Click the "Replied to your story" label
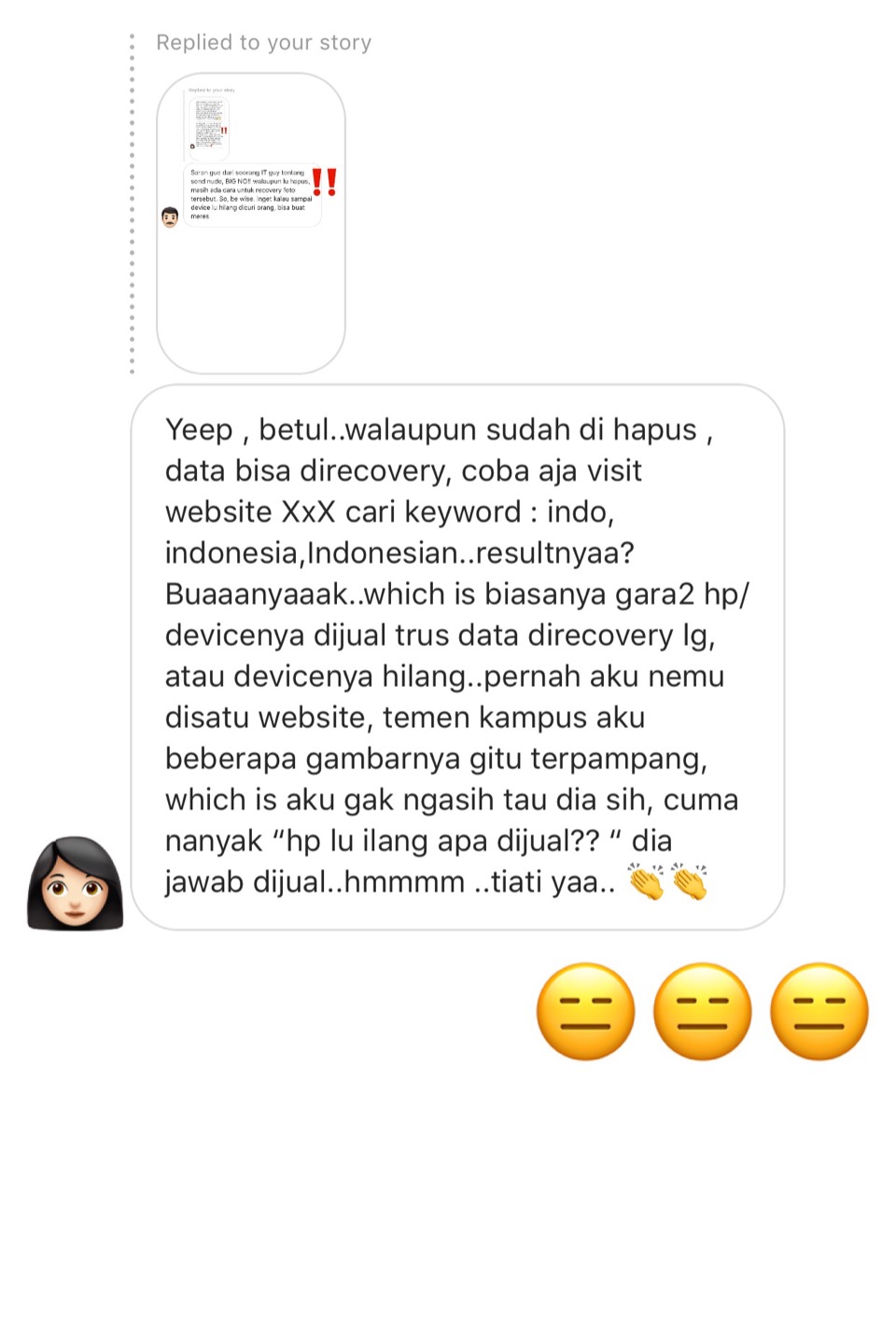Screen dimensions: 896x1344 pyautogui.click(x=264, y=42)
